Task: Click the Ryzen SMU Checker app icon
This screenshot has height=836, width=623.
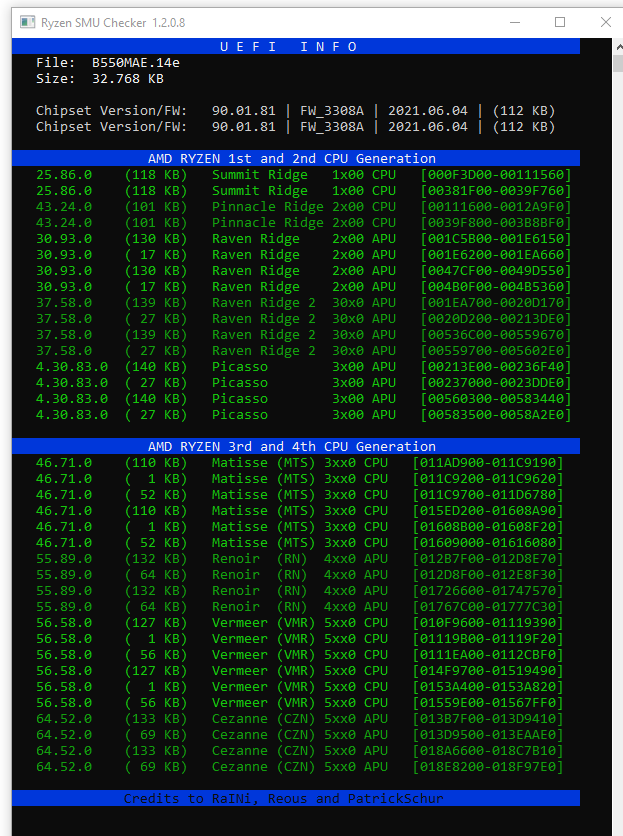Action: point(27,22)
